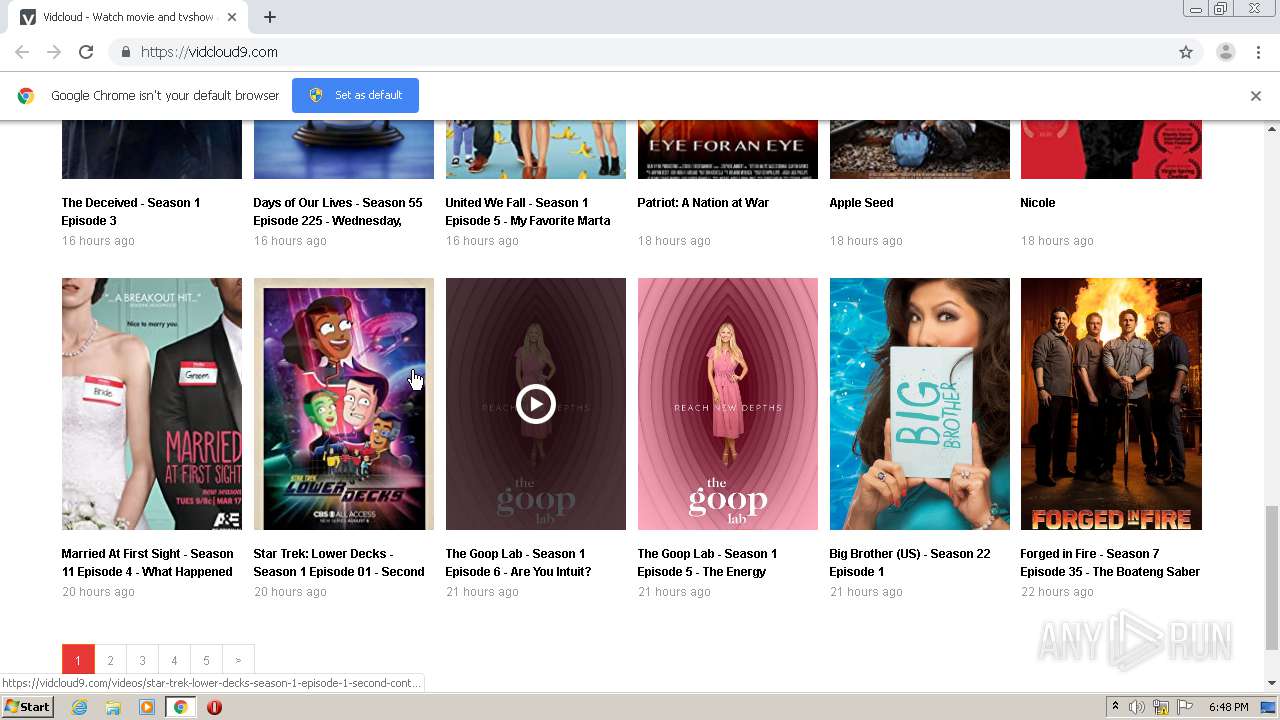Image resolution: width=1280 pixels, height=720 pixels.
Task: Open the volume speaker tray icon
Action: (x=1137, y=707)
